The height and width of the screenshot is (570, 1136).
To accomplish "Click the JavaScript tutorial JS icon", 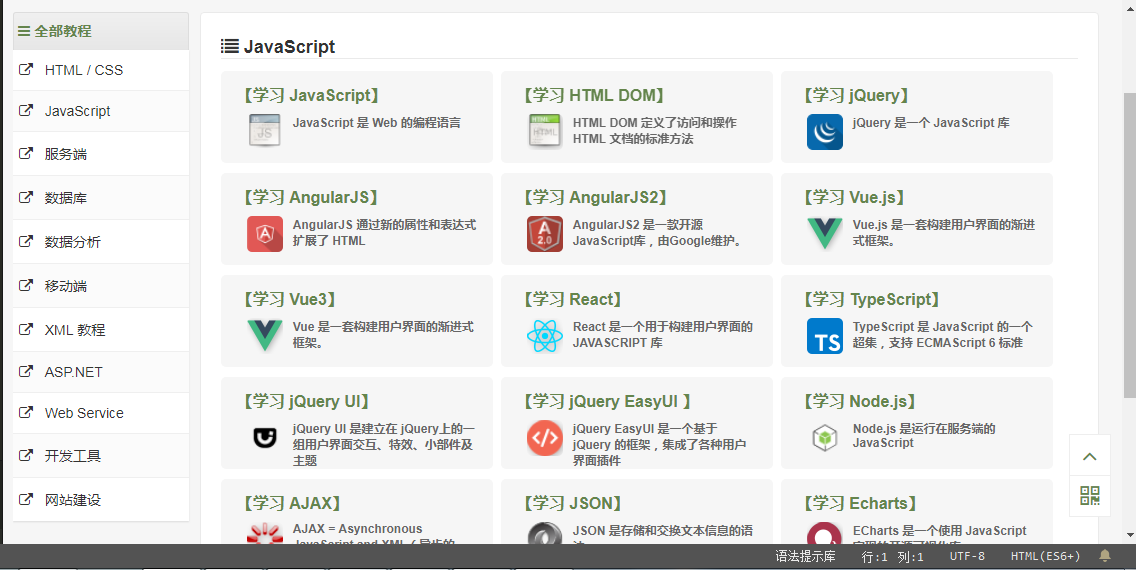I will (264, 130).
